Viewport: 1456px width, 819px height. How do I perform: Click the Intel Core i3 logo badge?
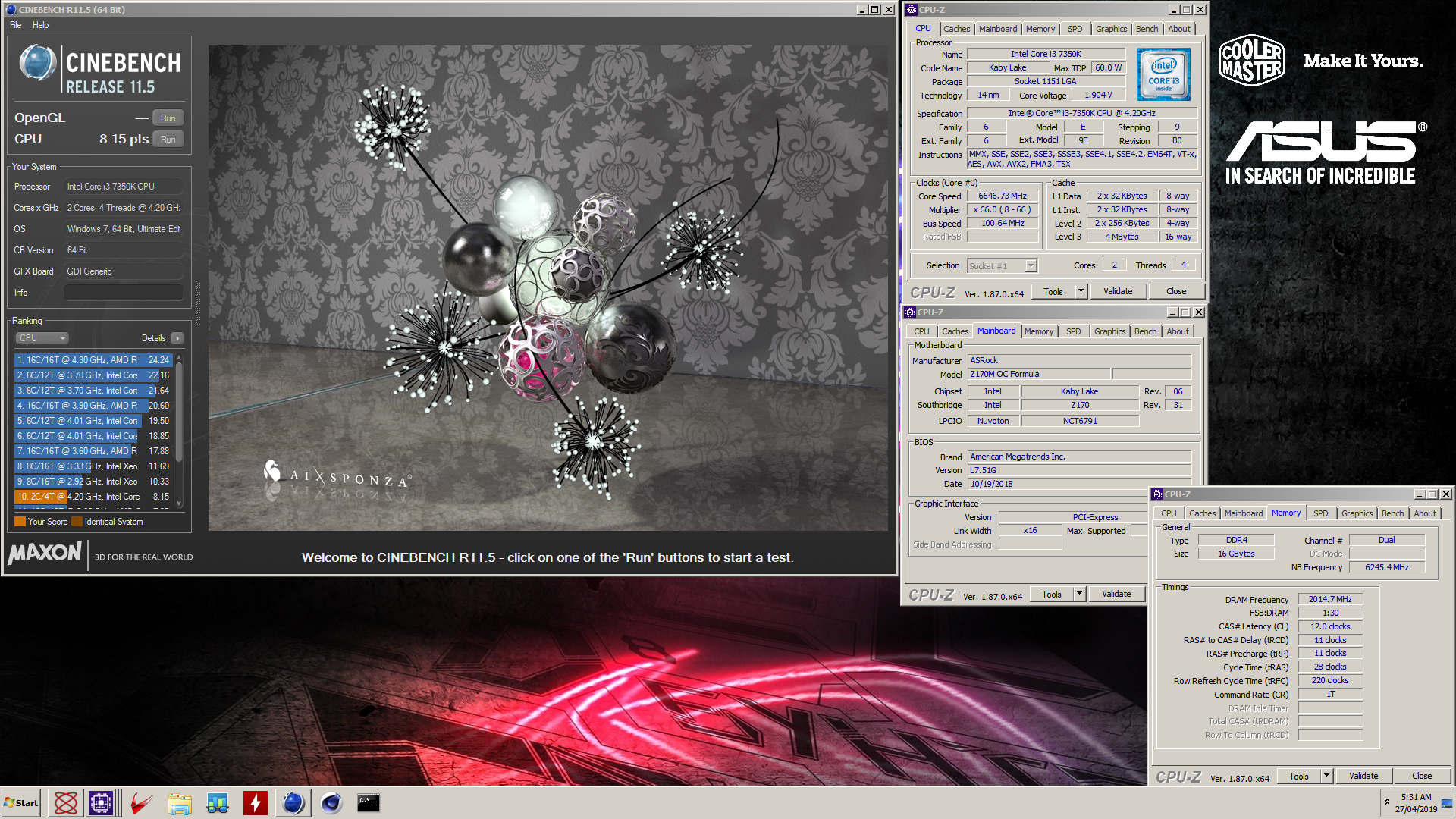[1164, 74]
